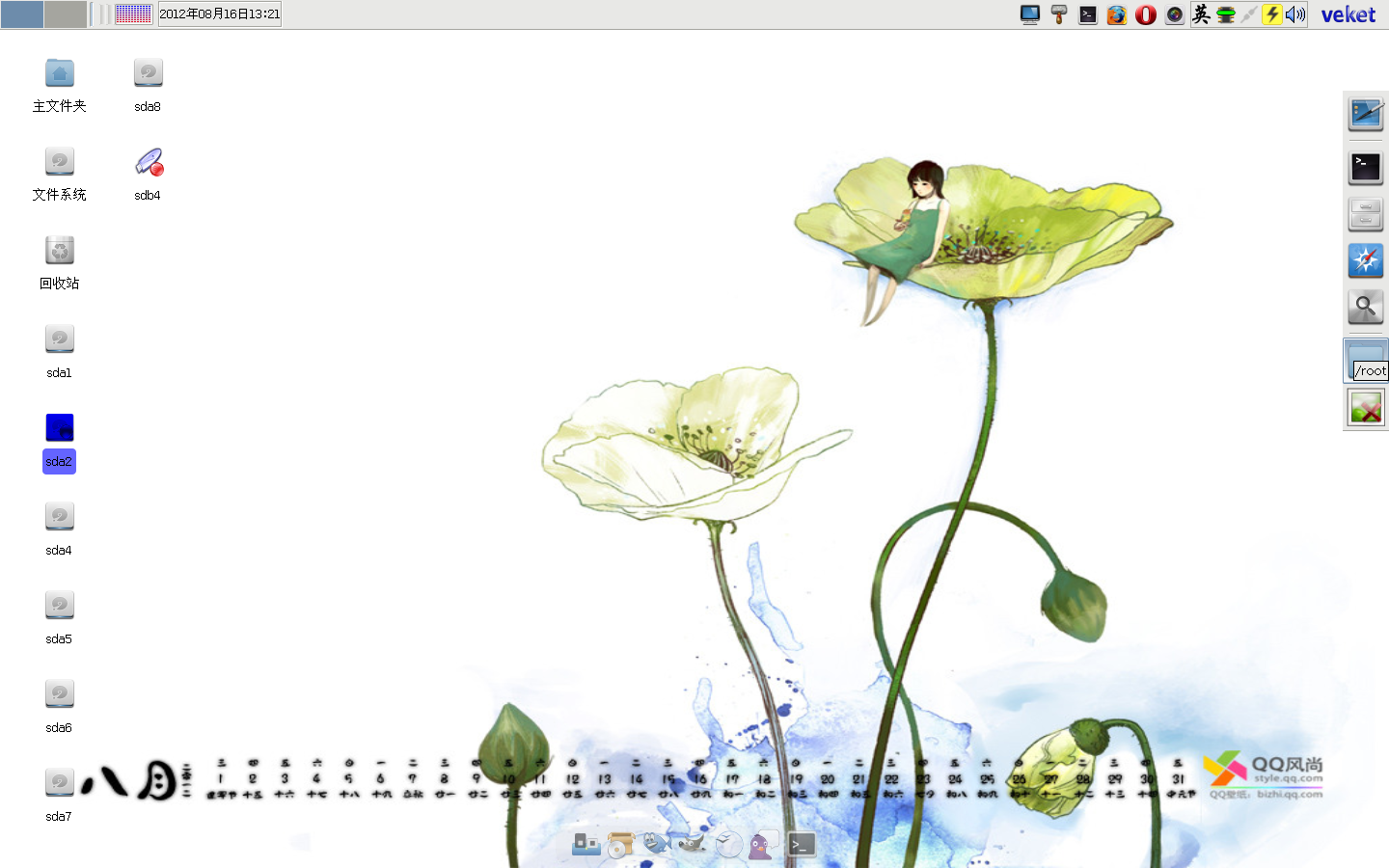Image resolution: width=1389 pixels, height=868 pixels.
Task: Open the 回收站 recycle bin
Action: point(59,251)
